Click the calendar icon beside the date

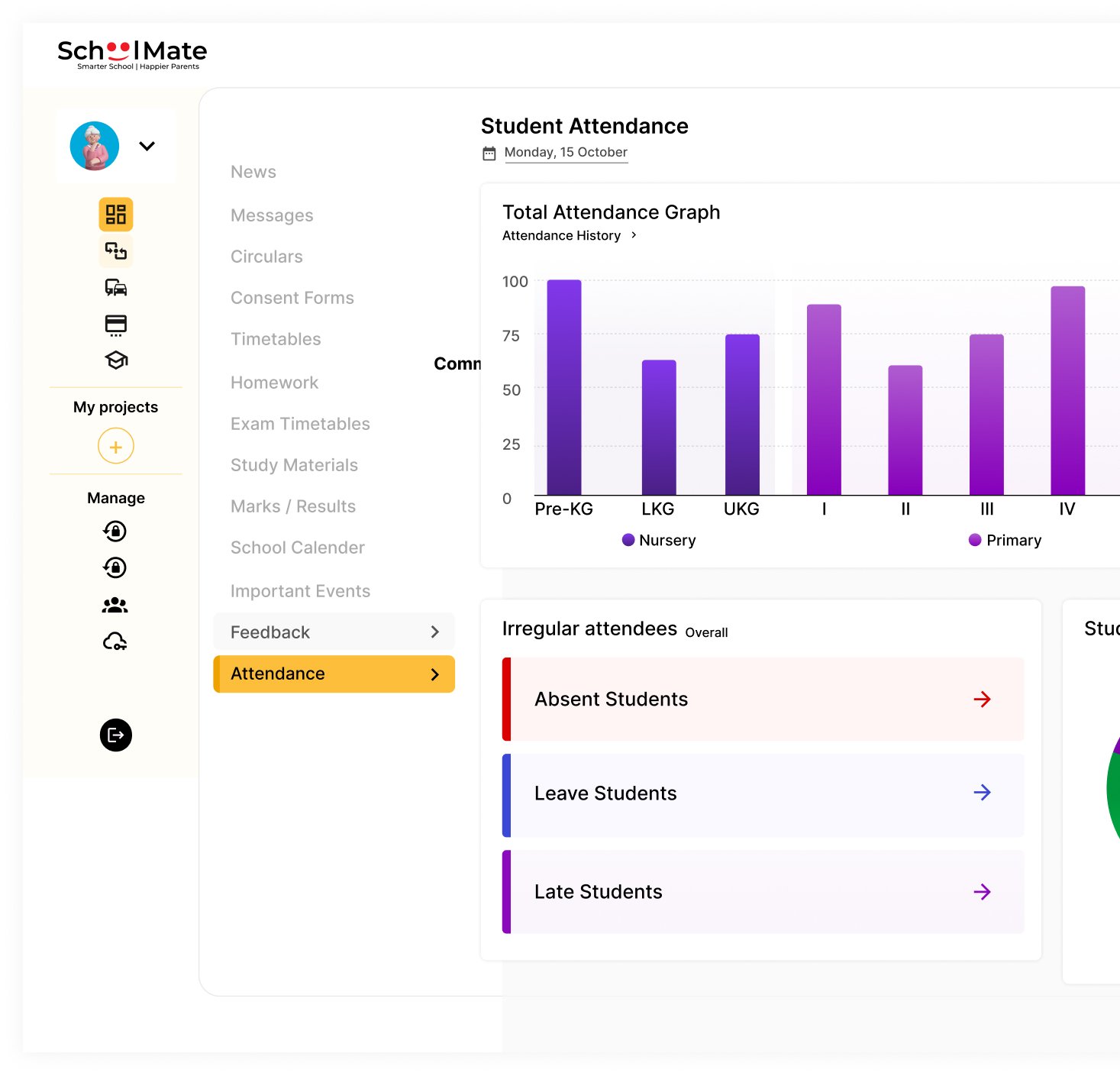489,153
